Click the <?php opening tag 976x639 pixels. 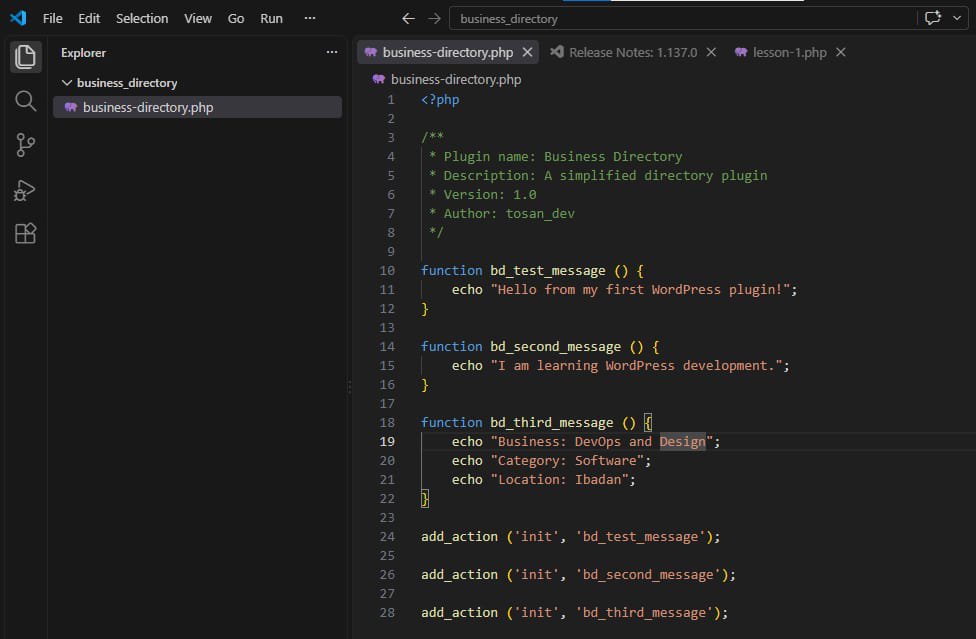coord(440,100)
